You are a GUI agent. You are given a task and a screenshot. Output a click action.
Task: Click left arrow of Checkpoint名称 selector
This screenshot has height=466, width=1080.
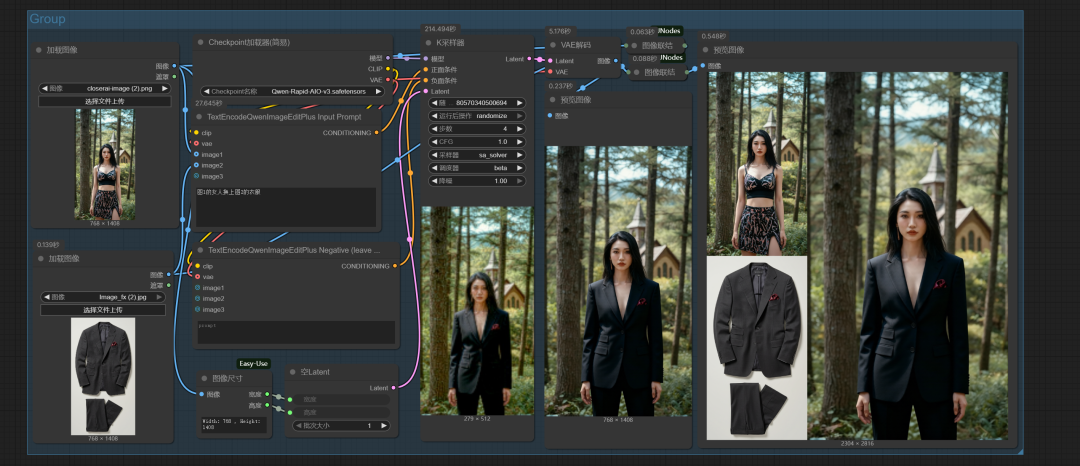pos(206,92)
